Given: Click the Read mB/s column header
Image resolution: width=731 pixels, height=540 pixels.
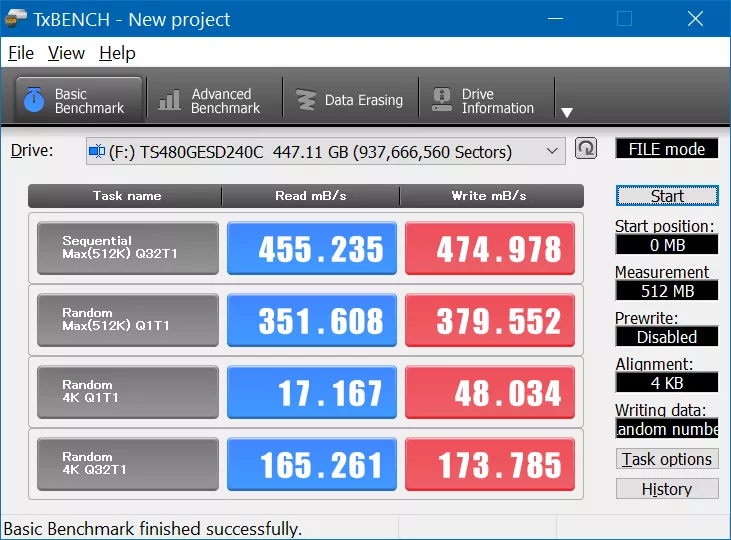Looking at the screenshot, I should [310, 196].
